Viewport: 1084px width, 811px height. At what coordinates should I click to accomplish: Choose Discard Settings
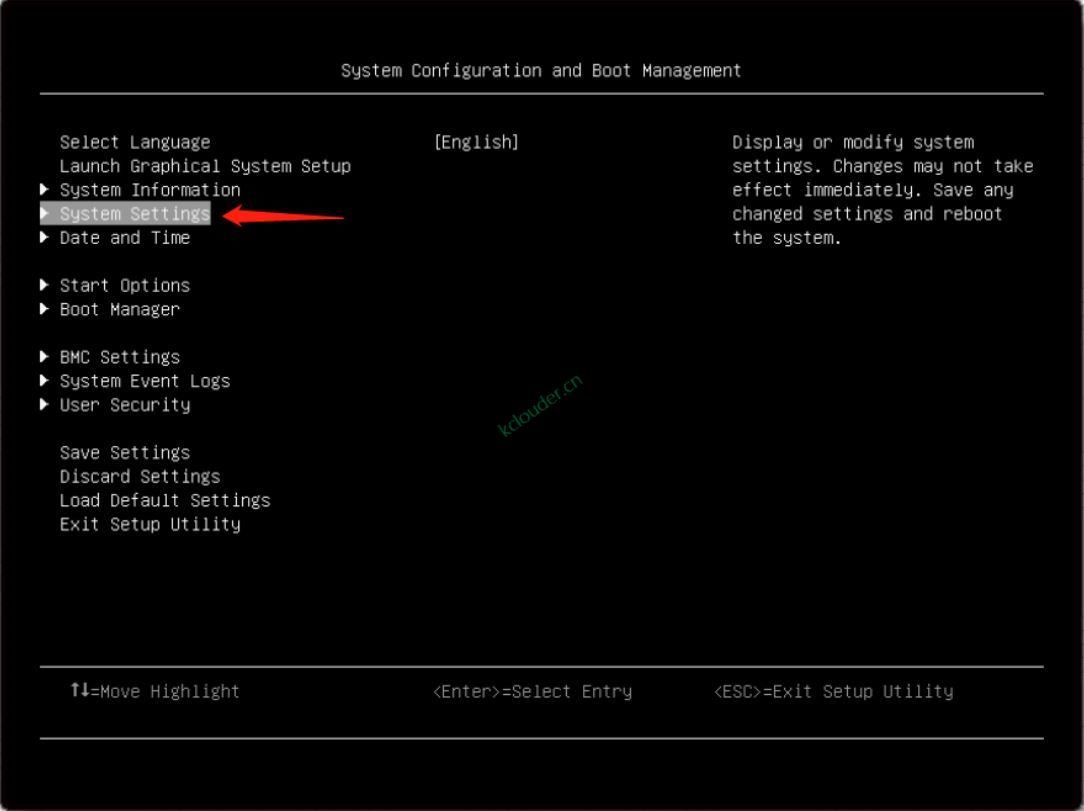140,477
